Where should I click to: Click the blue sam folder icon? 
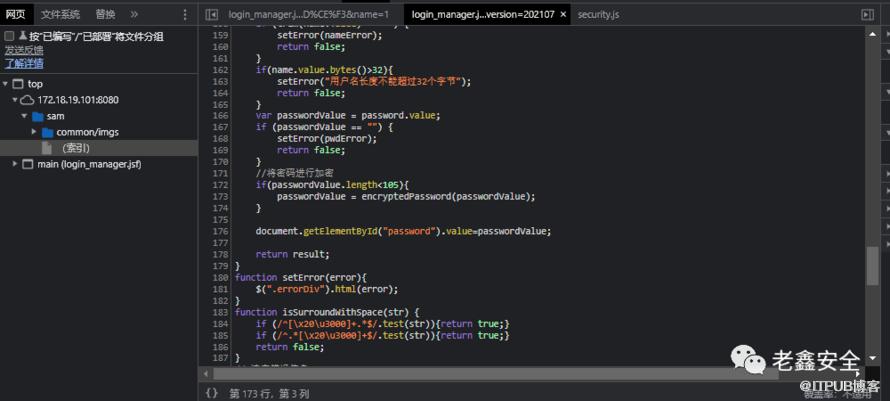tap(37, 116)
